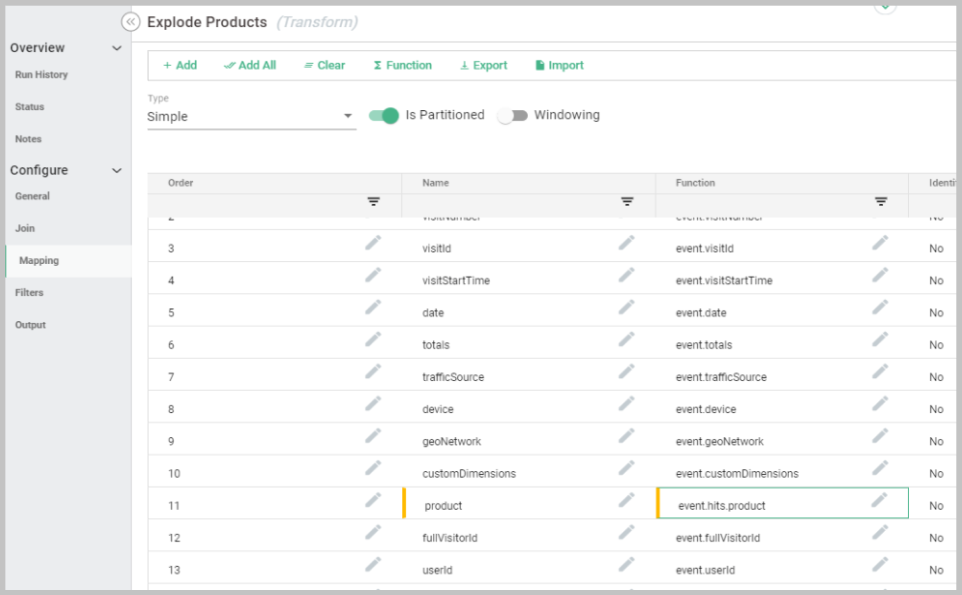Edit the customDimensions name pencil icon
Viewport: 962px width, 595px height.
(626, 468)
